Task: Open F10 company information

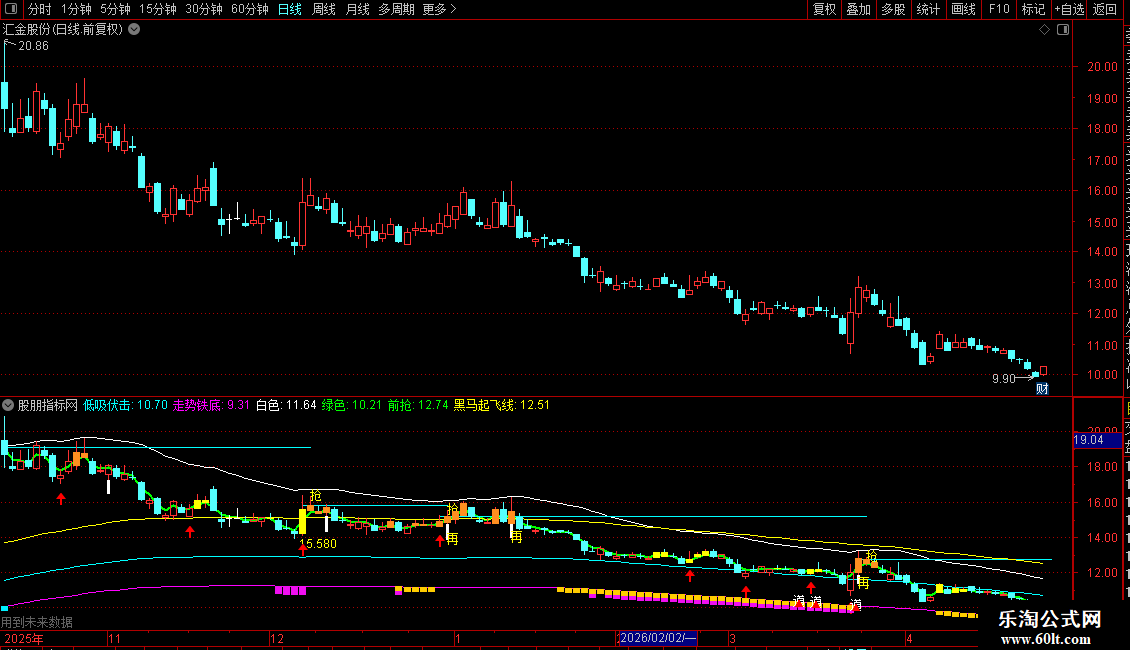Action: pos(999,9)
